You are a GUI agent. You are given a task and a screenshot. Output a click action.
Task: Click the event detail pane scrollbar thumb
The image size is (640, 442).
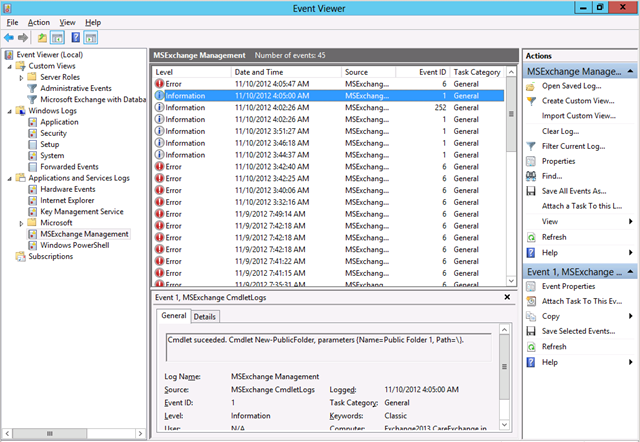[x=504, y=366]
